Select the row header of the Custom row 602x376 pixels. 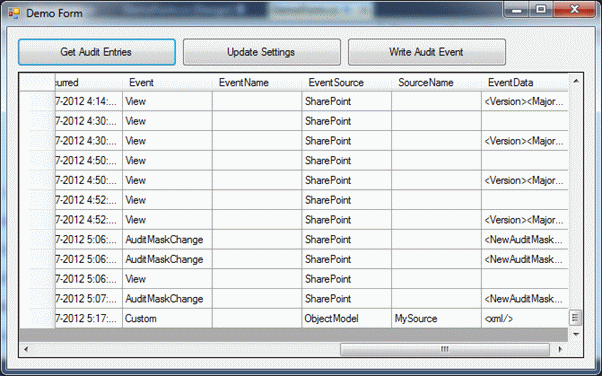pos(37,318)
